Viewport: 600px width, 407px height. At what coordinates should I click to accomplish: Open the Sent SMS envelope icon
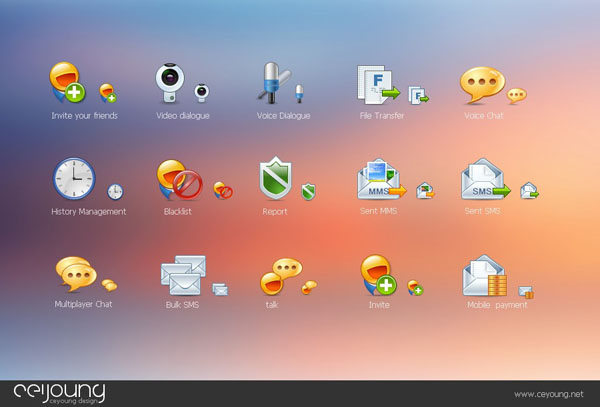pyautogui.click(x=484, y=180)
